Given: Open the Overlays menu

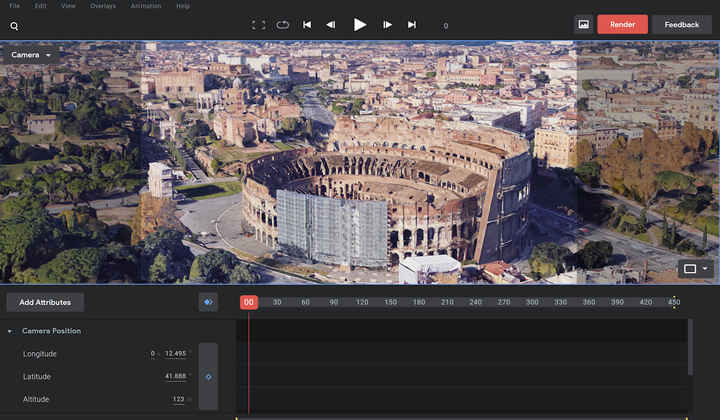Looking at the screenshot, I should coord(103,6).
